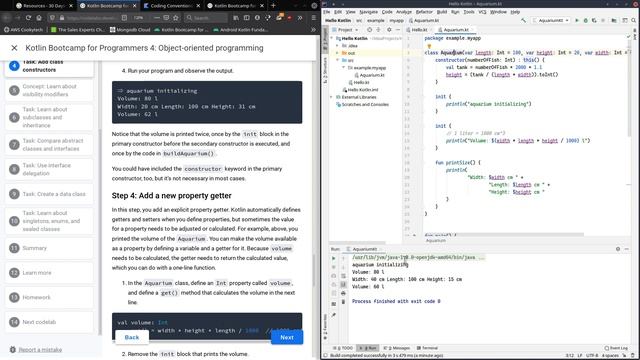The image size is (640, 360).
Task: Collapse all in Project panel
Action: pos(378,30)
